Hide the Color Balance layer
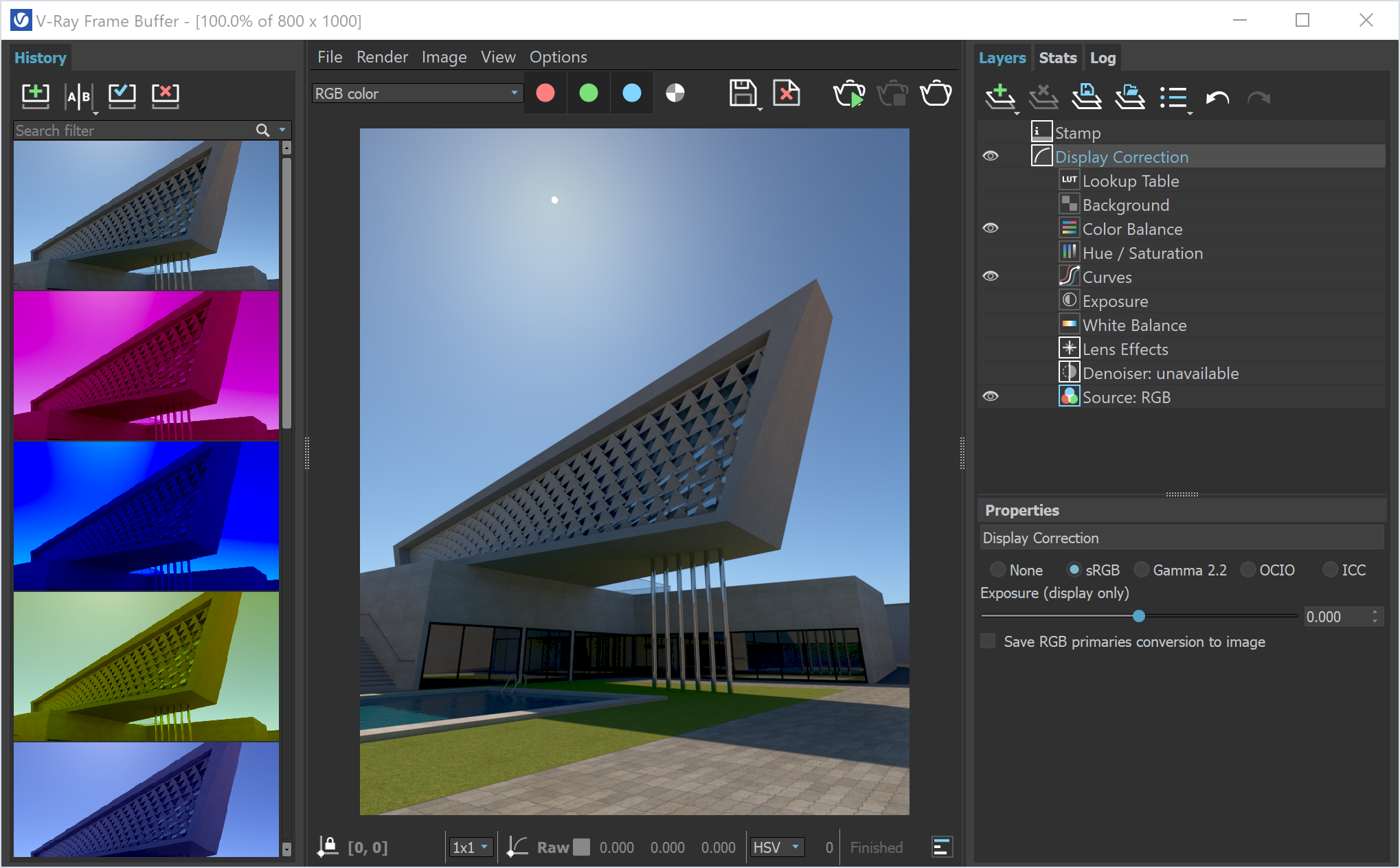 990,228
